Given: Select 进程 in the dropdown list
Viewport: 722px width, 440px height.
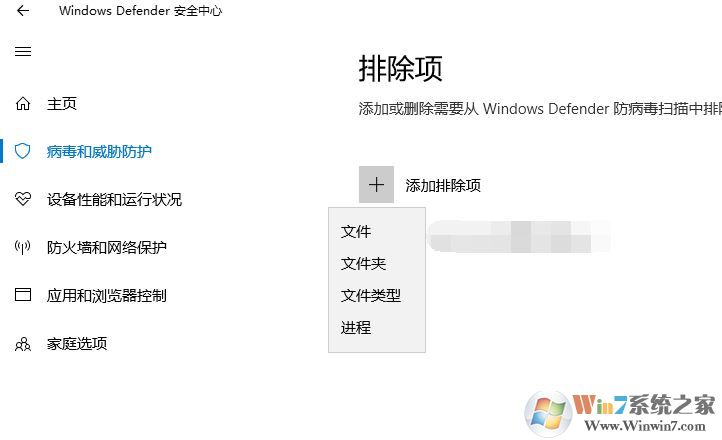Looking at the screenshot, I should pos(356,328).
